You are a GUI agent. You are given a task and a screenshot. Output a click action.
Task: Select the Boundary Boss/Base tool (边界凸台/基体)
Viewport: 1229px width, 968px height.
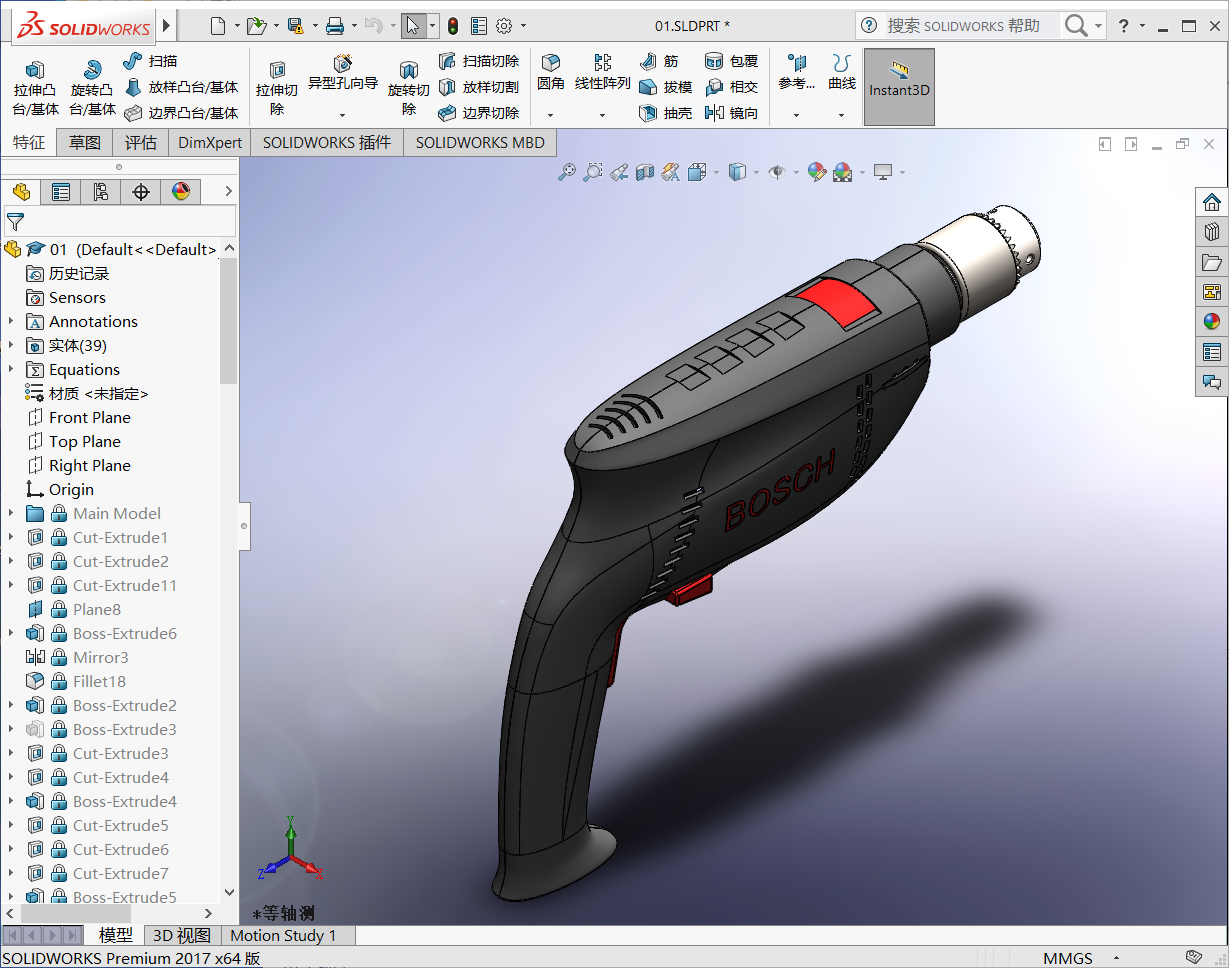click(x=181, y=113)
